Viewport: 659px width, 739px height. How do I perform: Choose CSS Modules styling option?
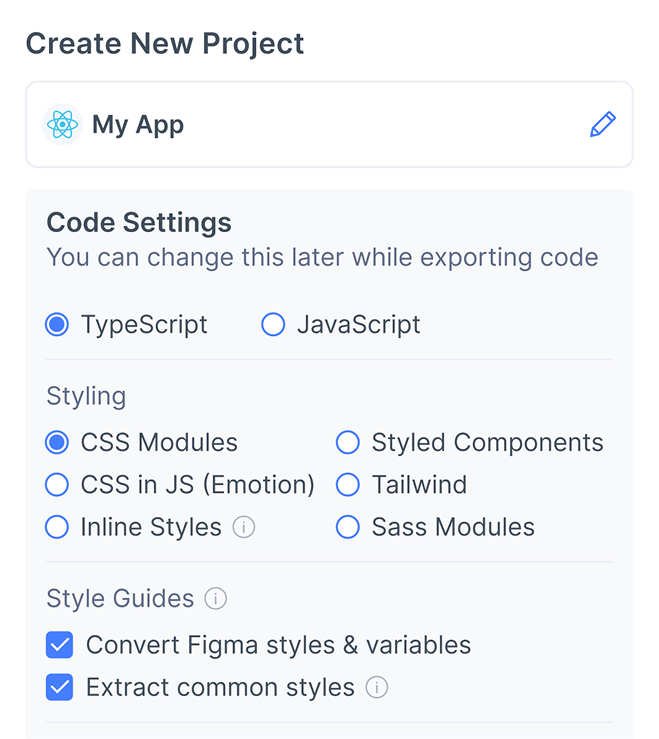(x=57, y=443)
